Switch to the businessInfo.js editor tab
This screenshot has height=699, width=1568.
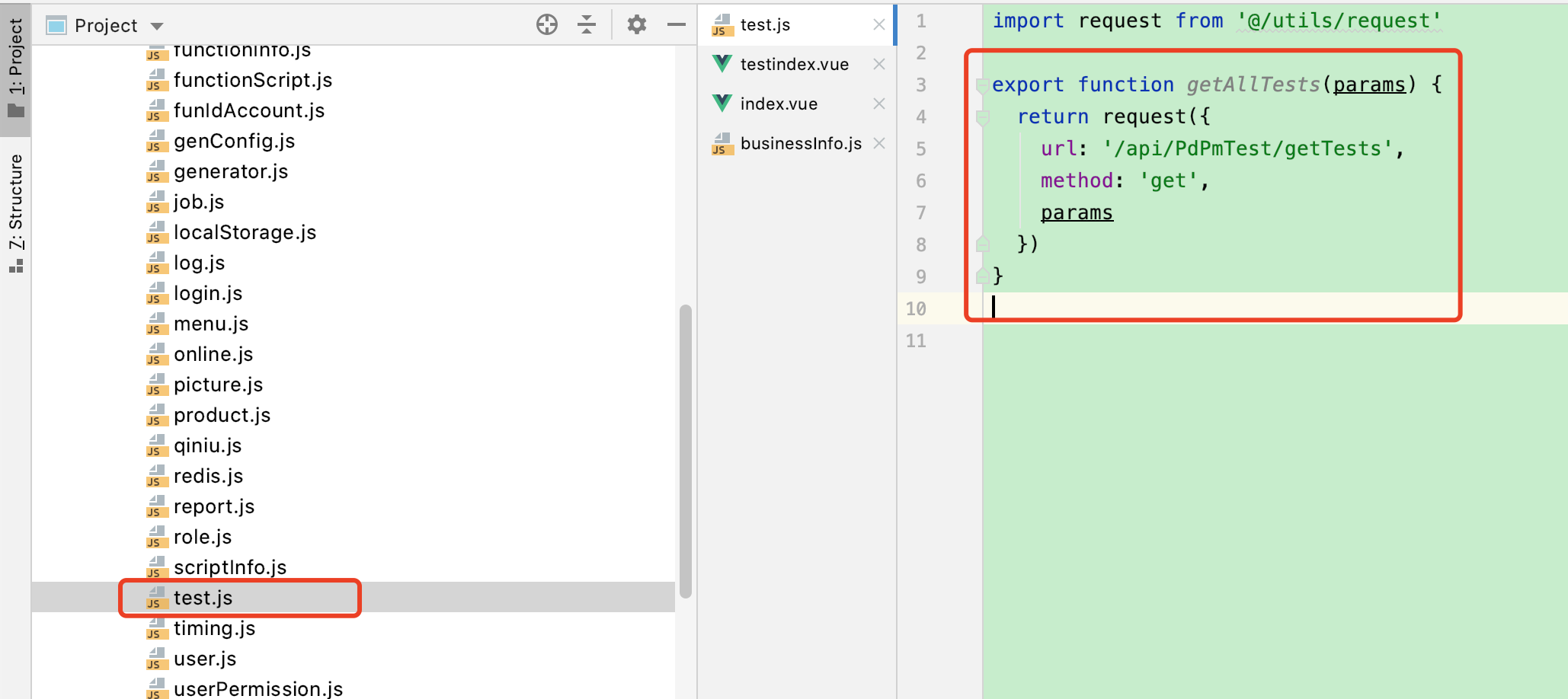(796, 143)
